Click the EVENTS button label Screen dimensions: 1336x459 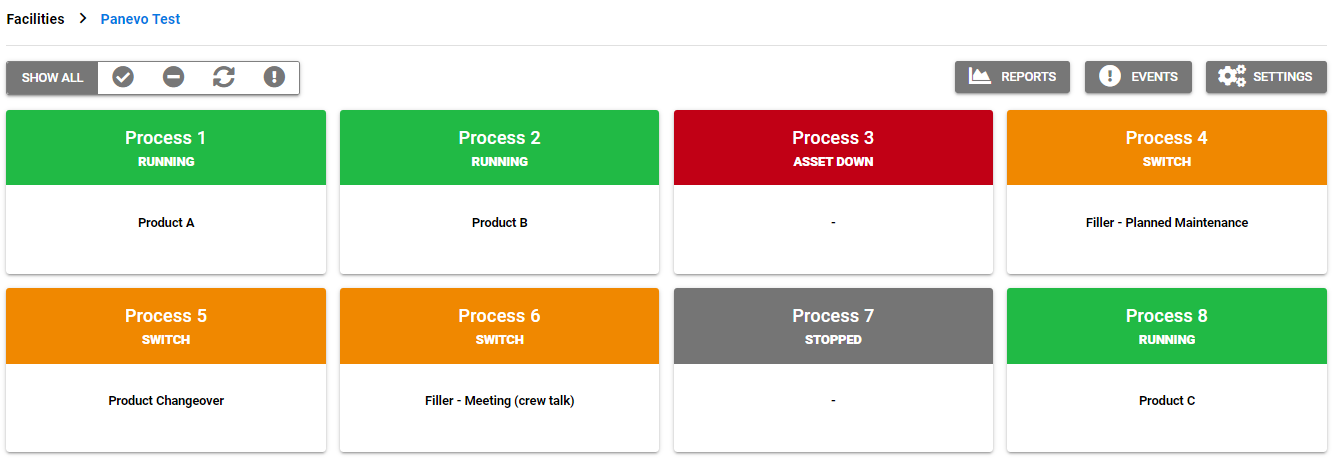click(x=1154, y=77)
